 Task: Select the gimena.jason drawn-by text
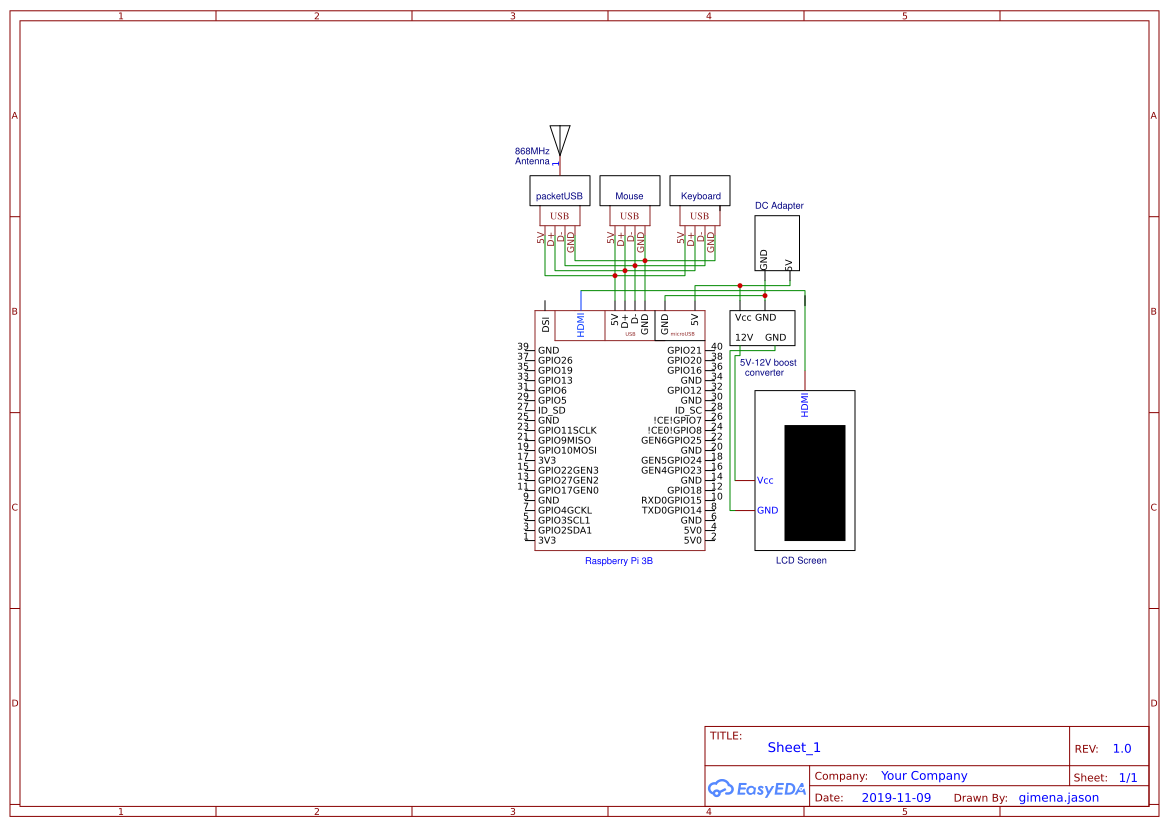1058,797
